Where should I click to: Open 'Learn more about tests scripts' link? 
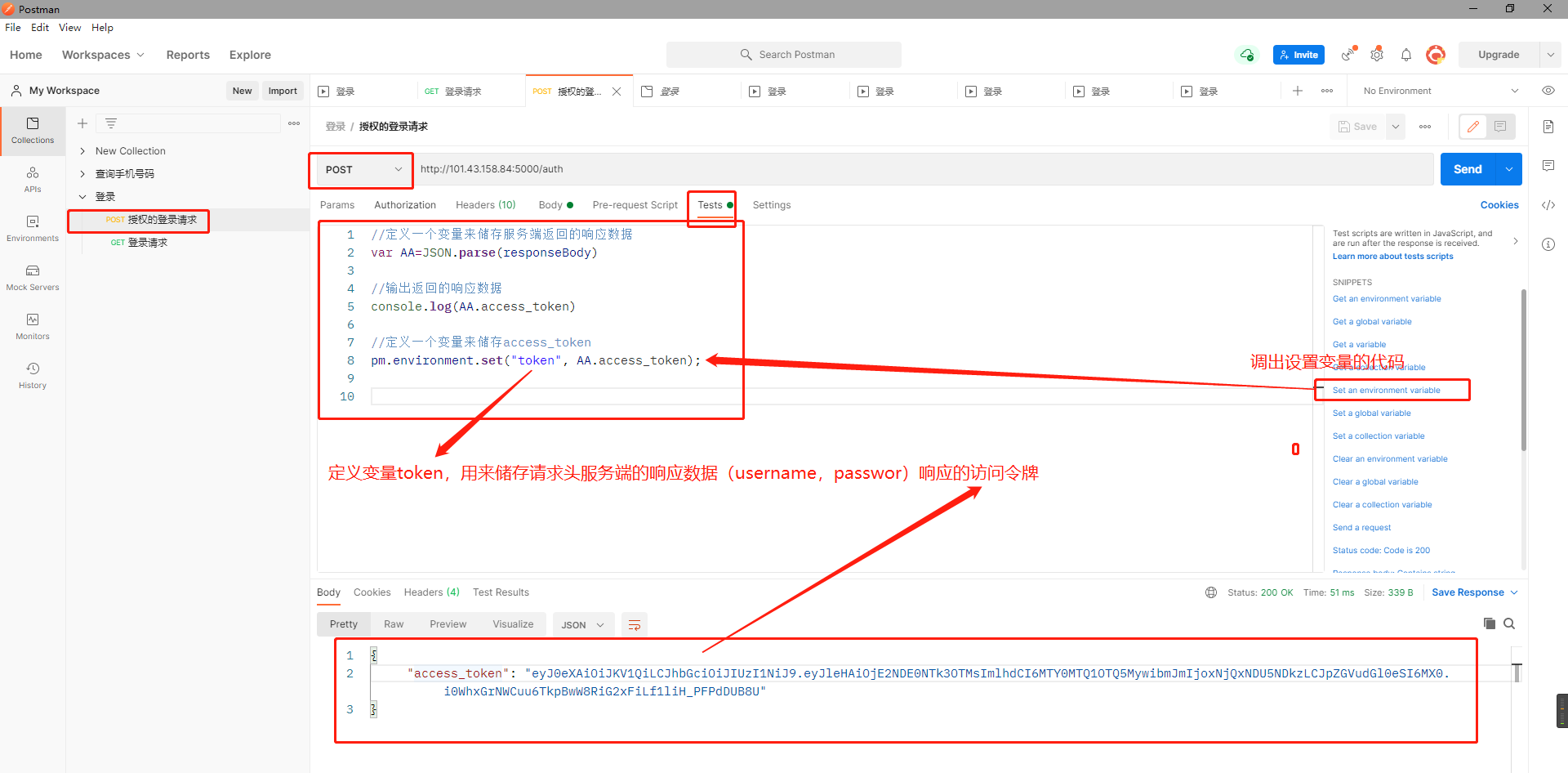tap(1393, 257)
